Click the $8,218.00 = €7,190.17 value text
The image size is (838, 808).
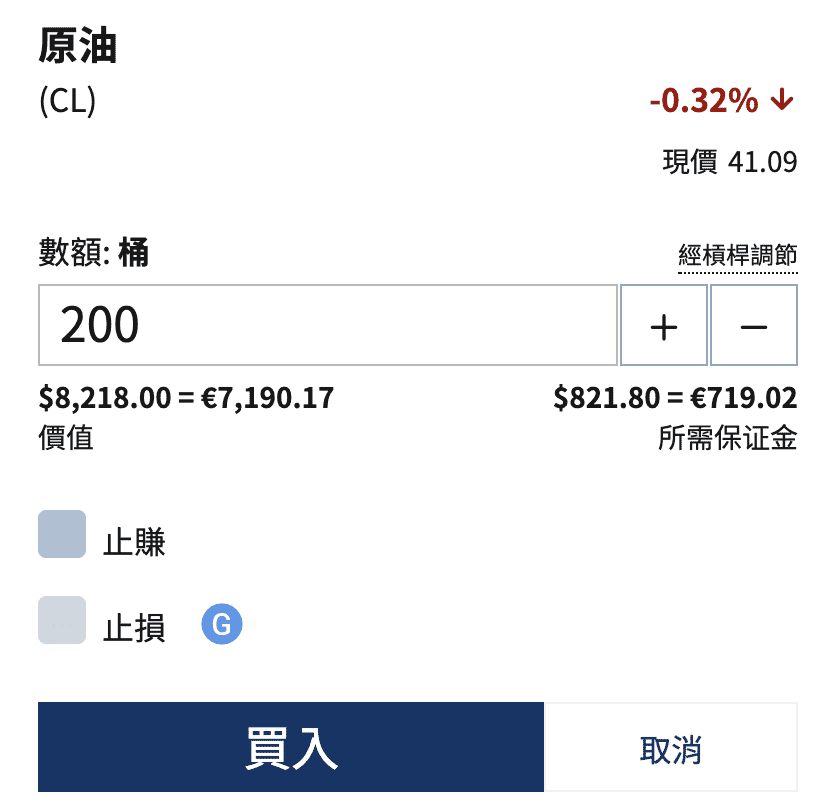coord(185,397)
